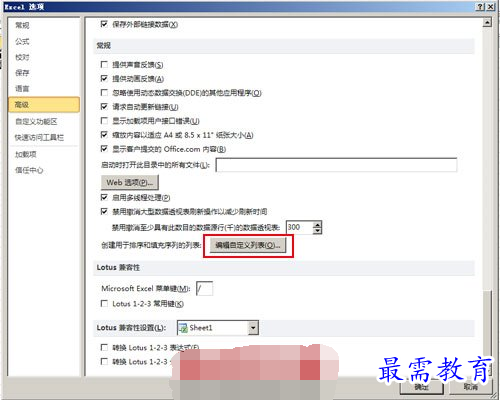Image resolution: width=500 pixels, height=401 pixels.
Task: Enable 显示加载项用户接口错误 checkbox
Action: pos(104,121)
